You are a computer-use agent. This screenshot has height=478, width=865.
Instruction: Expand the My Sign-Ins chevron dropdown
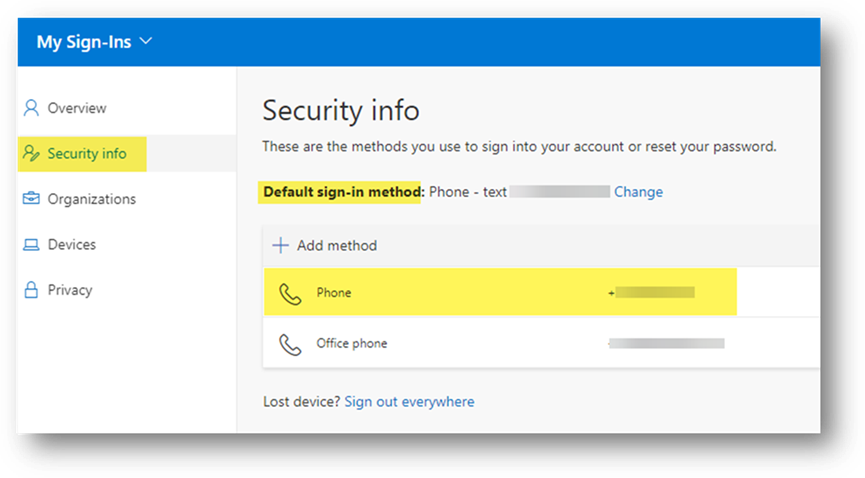coord(146,41)
